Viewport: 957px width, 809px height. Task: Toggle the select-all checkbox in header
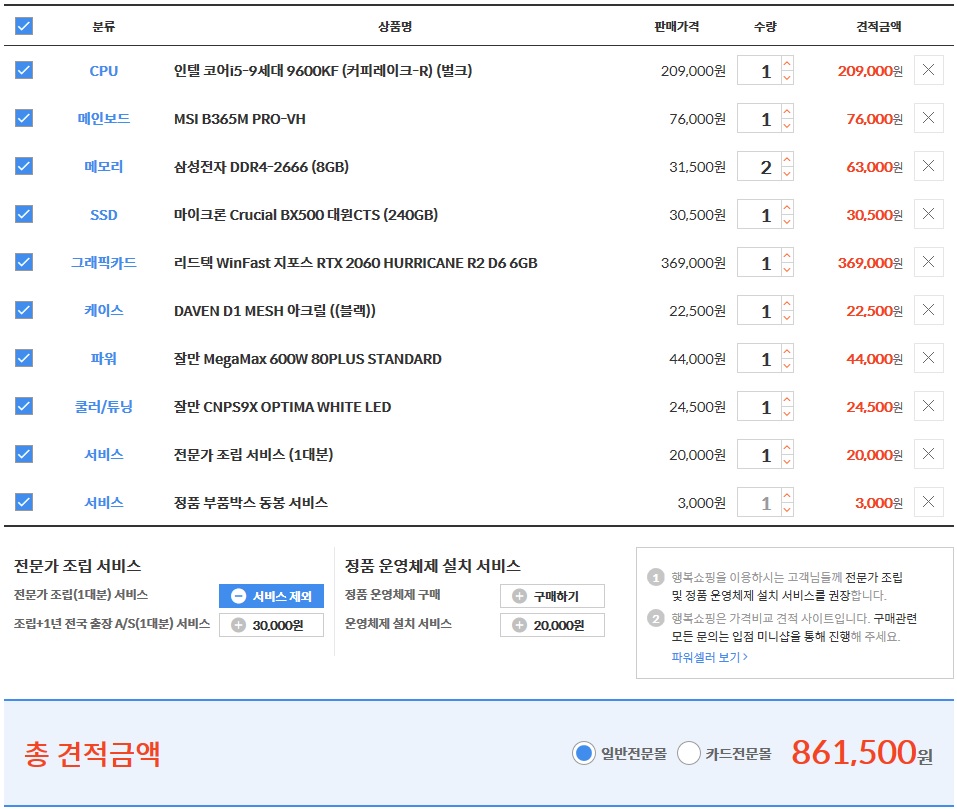(x=24, y=26)
